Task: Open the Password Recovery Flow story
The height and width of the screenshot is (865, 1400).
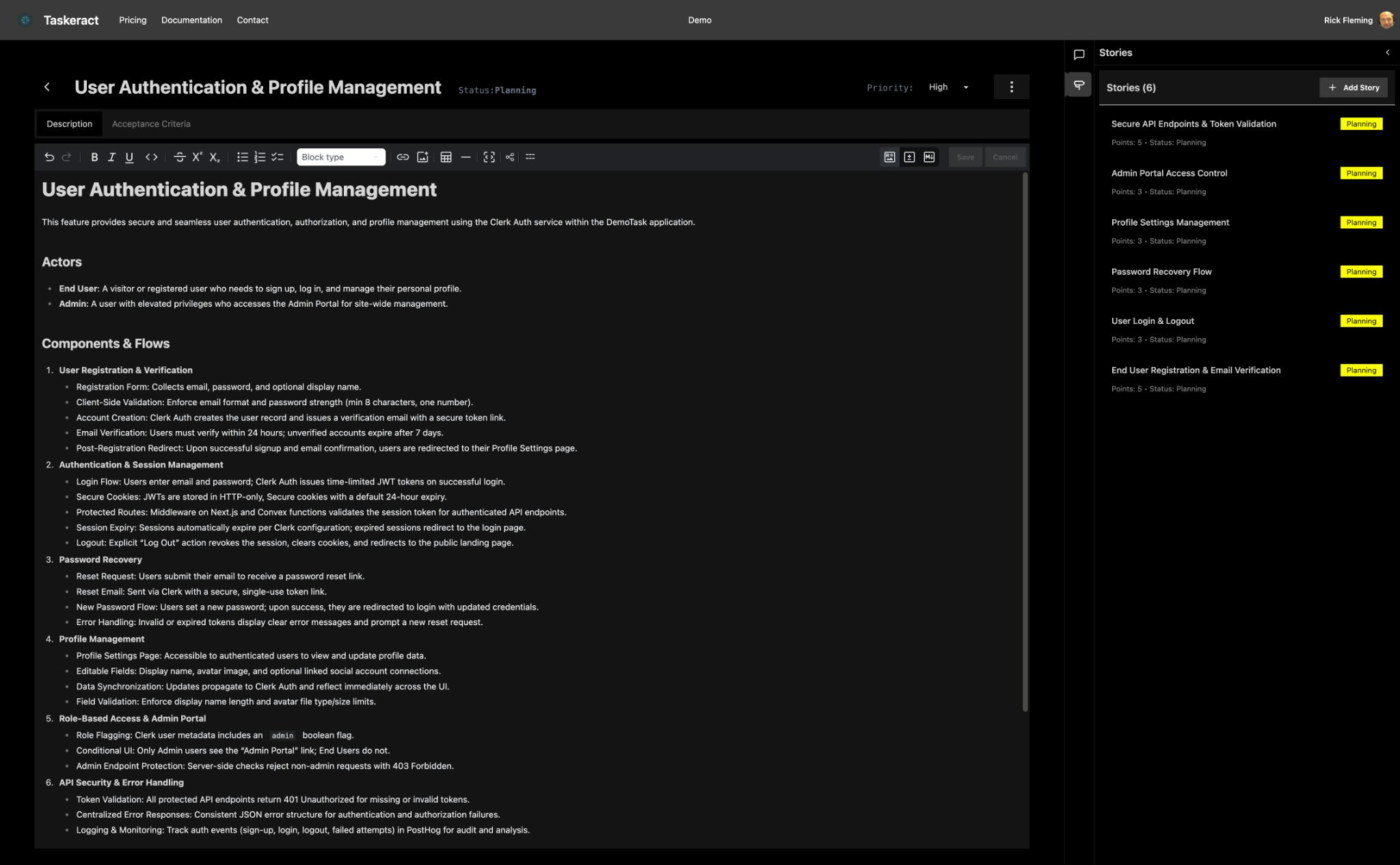Action: (x=1161, y=272)
